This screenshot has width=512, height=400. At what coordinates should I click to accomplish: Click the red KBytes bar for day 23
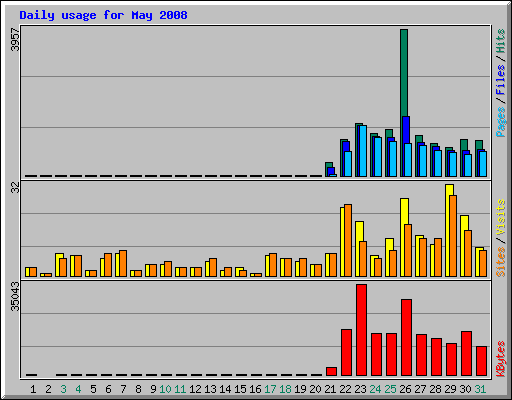point(361,330)
